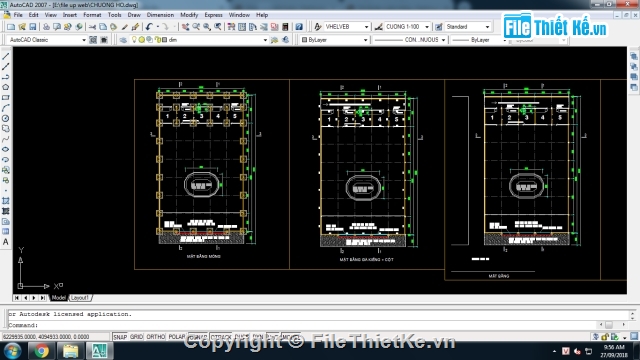Click the Open file icon
This screenshot has height=360, width=640.
[22, 27]
